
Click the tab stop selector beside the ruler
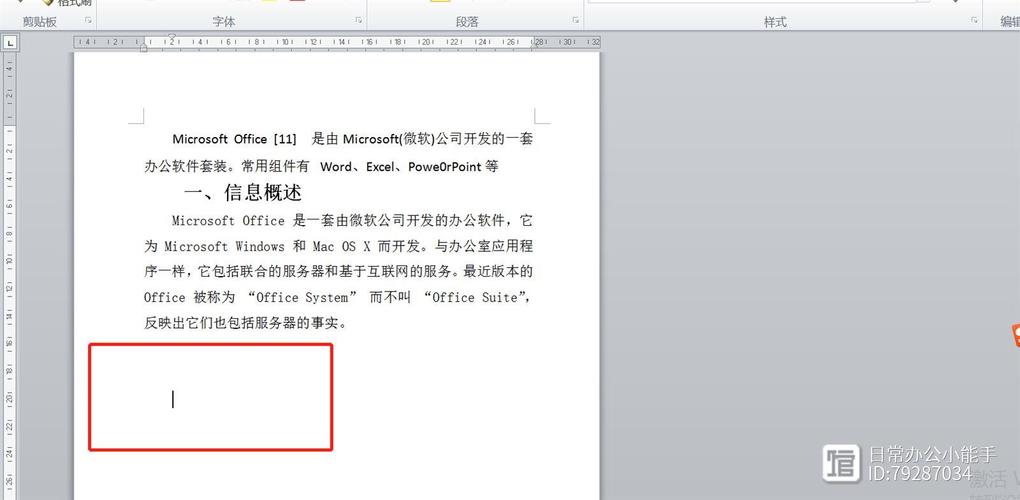10,43
